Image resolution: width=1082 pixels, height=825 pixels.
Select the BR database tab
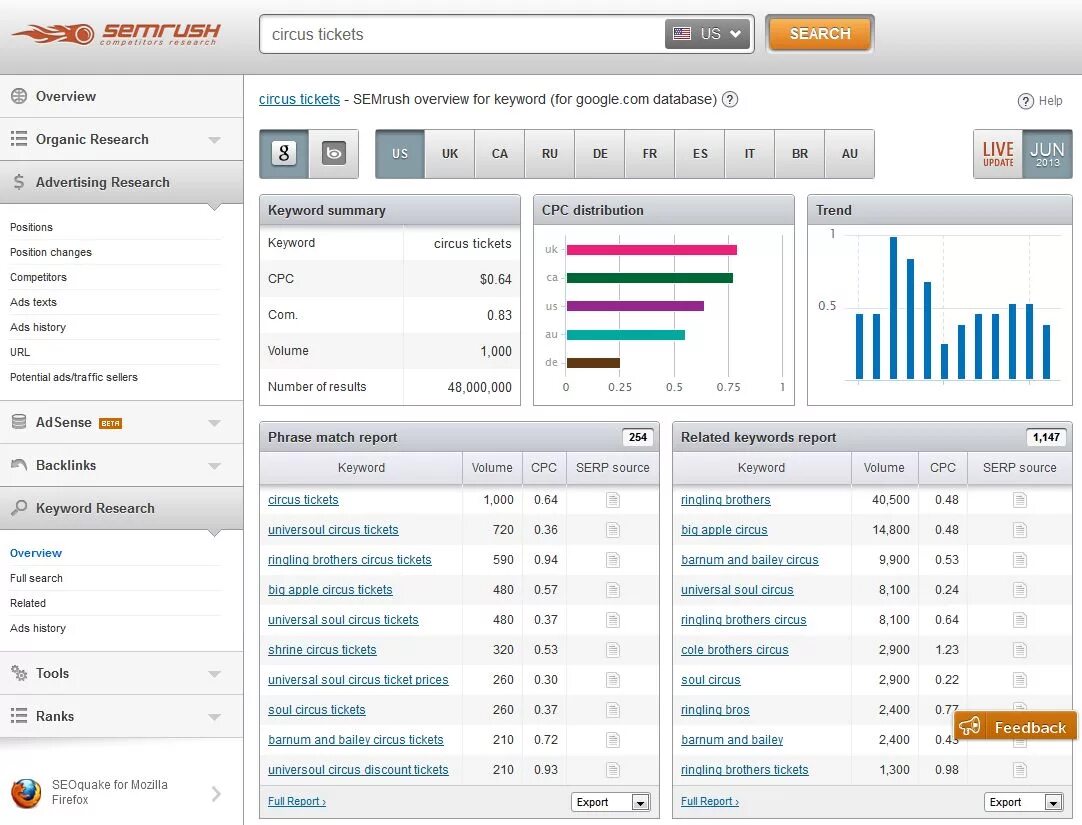tap(800, 154)
